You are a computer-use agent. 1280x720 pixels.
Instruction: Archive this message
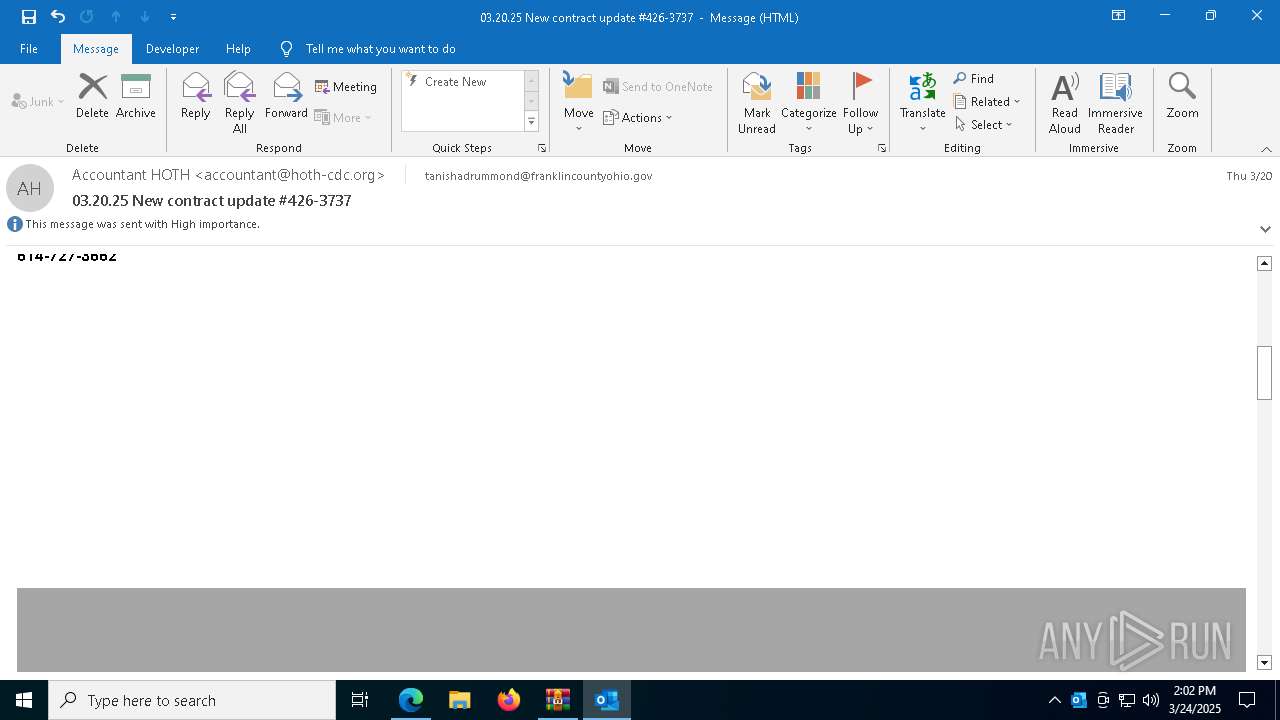click(136, 96)
